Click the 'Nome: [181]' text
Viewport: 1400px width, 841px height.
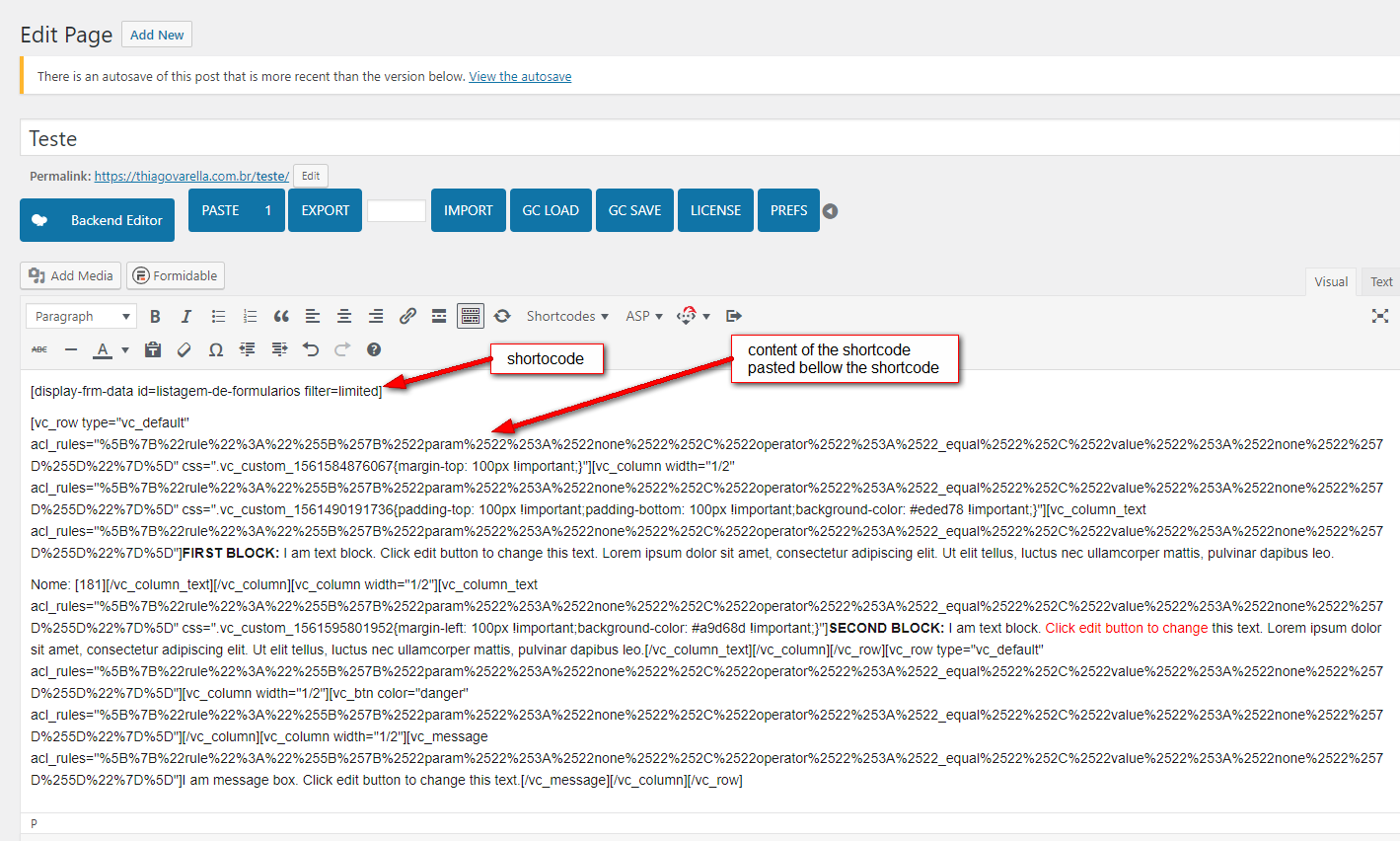tap(67, 584)
